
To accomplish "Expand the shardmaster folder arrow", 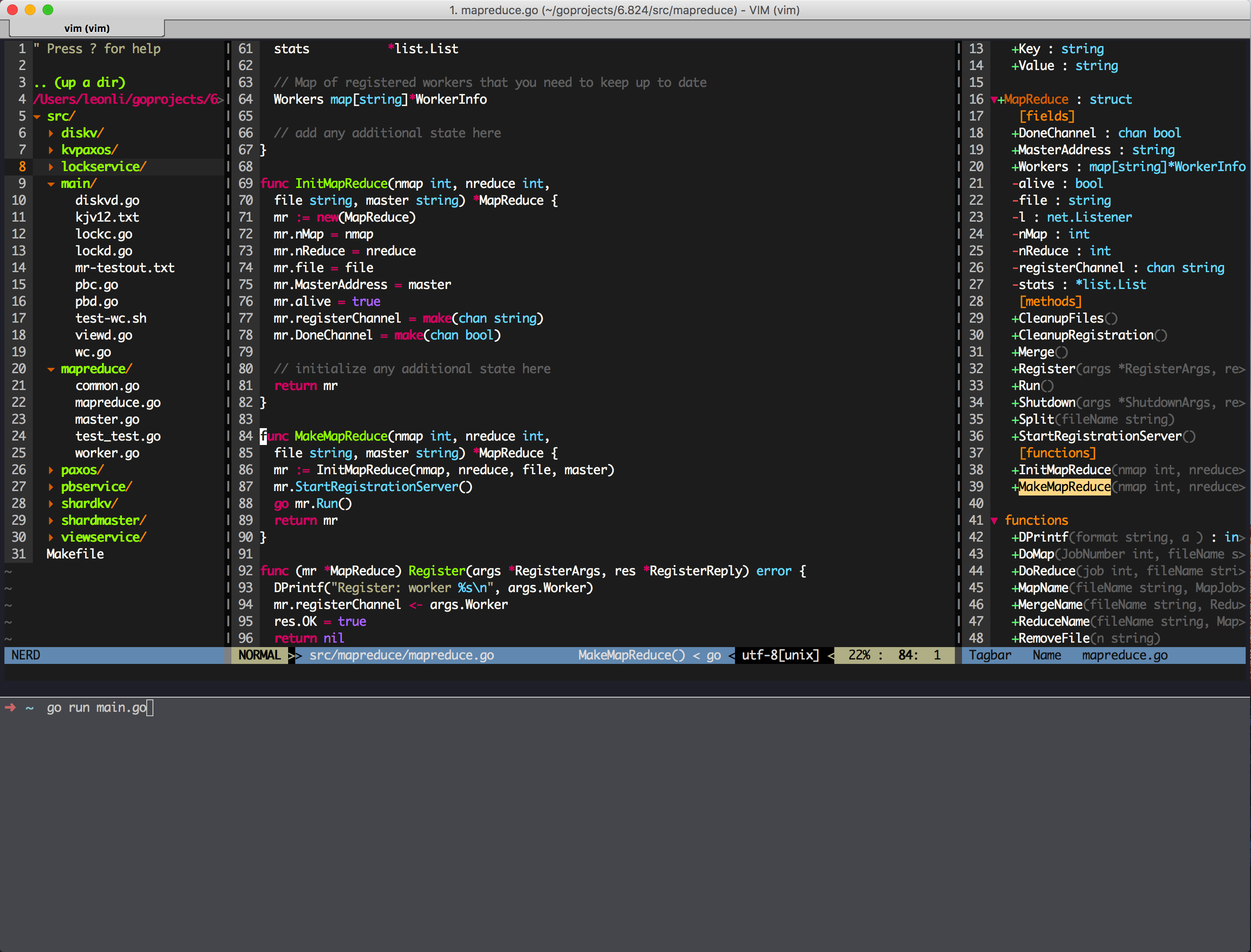I will (x=51, y=521).
